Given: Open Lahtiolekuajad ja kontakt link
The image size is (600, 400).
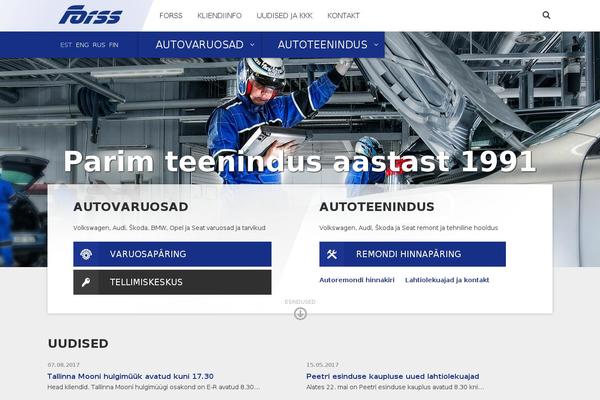Looking at the screenshot, I should (447, 280).
